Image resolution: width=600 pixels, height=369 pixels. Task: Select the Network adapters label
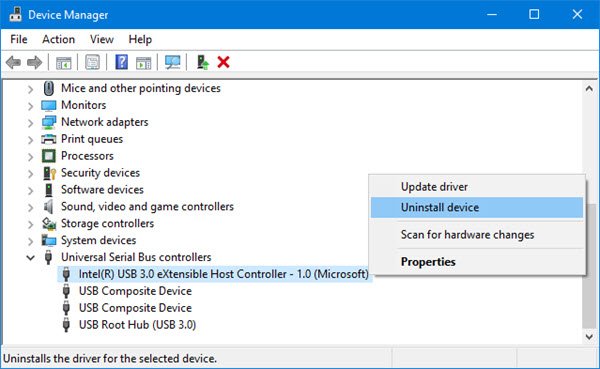[x=104, y=122]
